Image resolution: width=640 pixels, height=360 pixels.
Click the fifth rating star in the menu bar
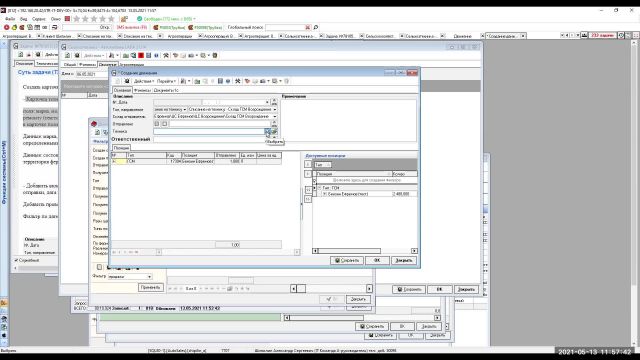111,19
